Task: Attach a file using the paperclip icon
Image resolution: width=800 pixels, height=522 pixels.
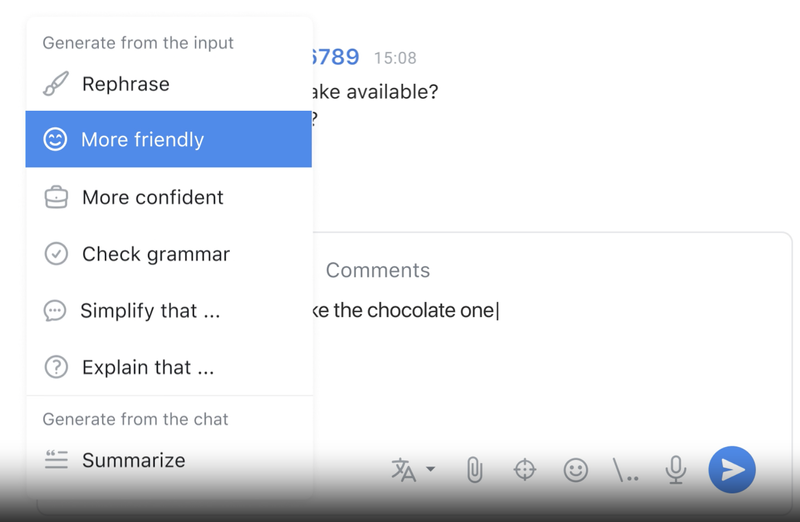Action: 475,469
